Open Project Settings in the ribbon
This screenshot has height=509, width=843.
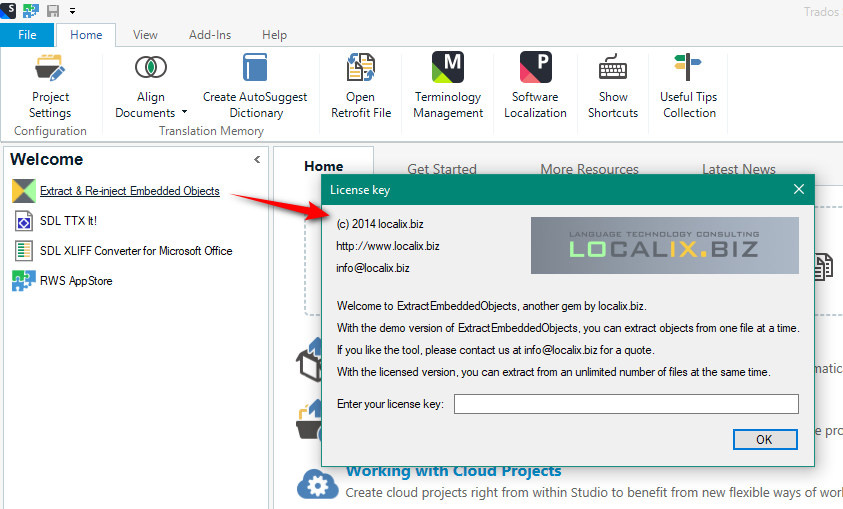tap(50, 86)
